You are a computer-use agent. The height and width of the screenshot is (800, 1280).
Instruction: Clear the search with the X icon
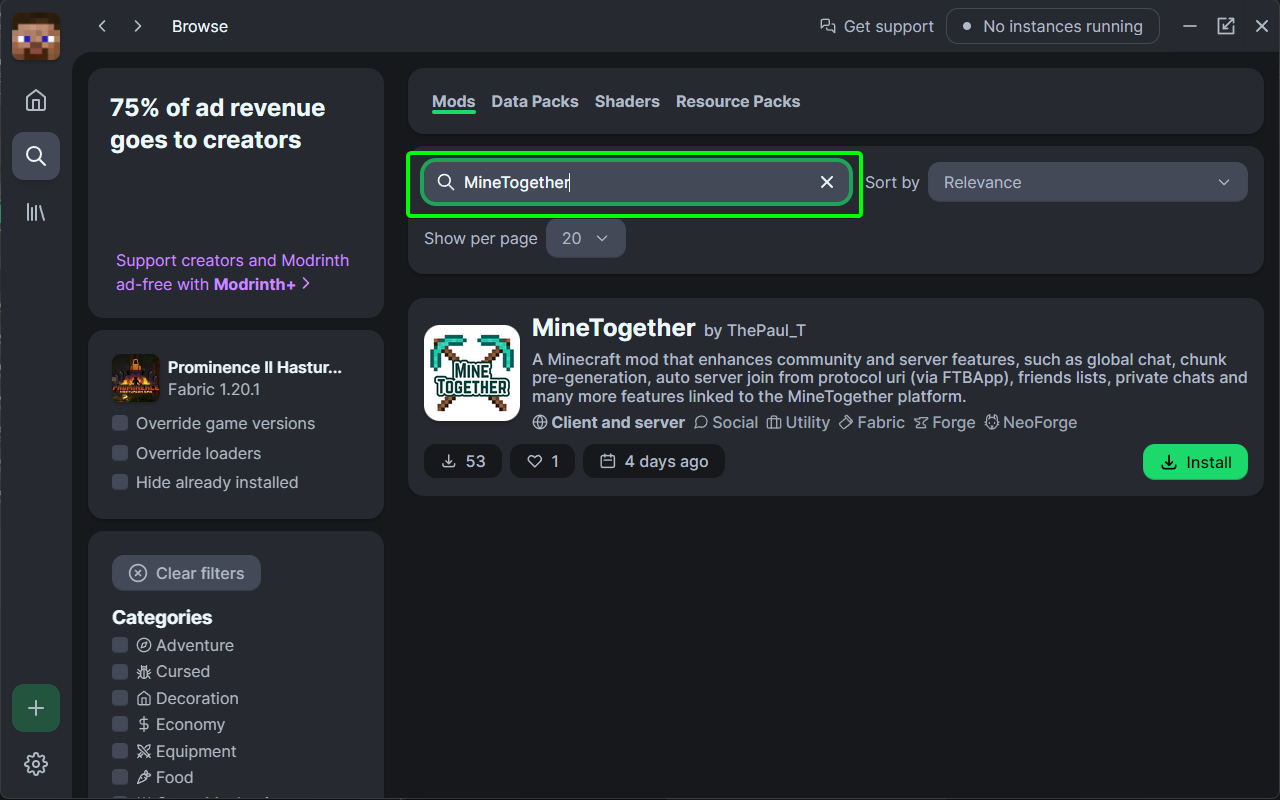click(827, 182)
